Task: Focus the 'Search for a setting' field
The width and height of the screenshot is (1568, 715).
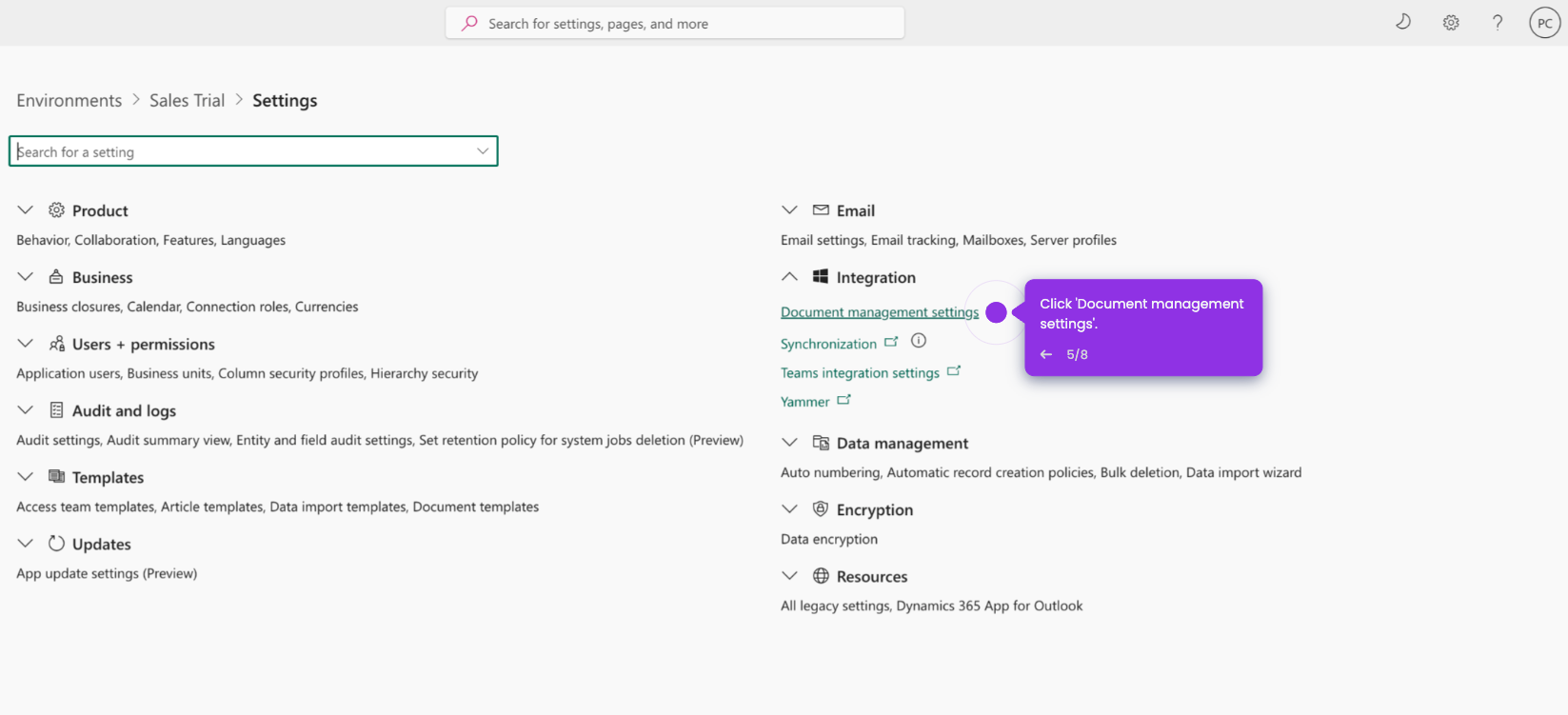Action: click(x=253, y=151)
